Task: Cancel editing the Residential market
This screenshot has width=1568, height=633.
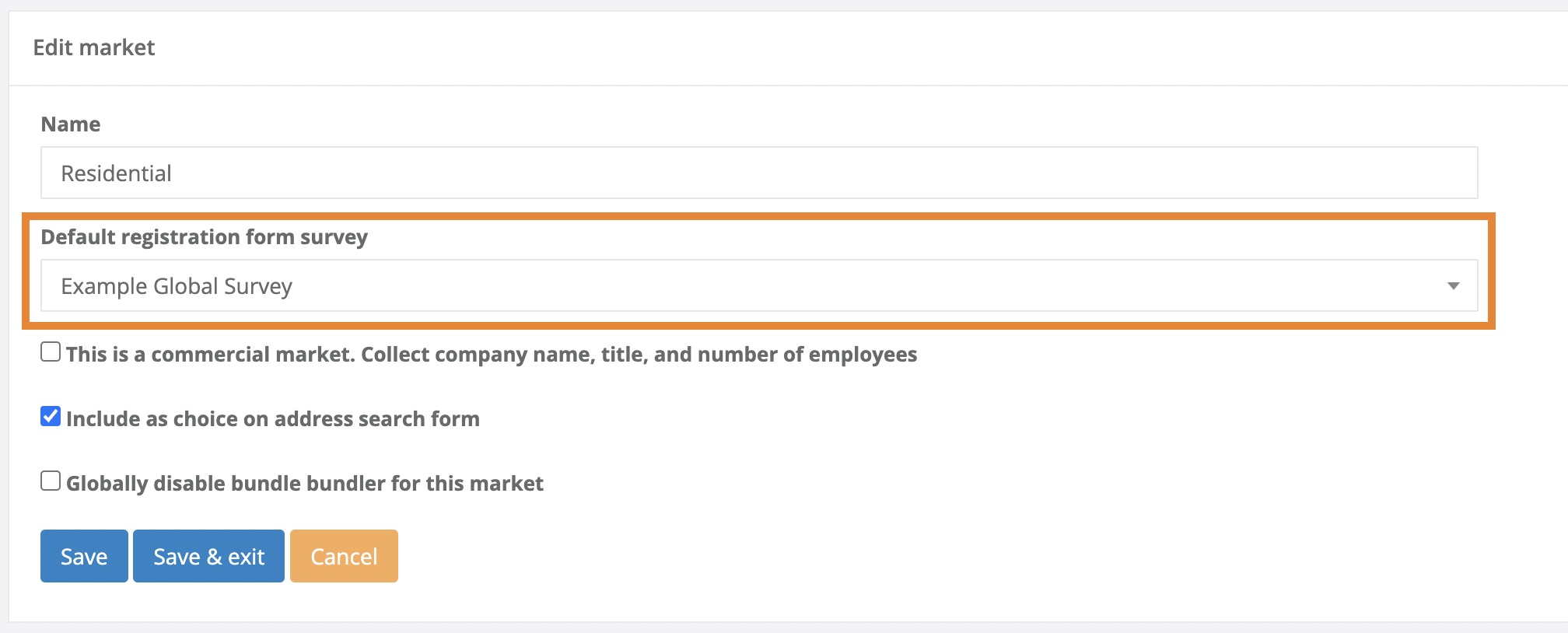Action: point(343,555)
